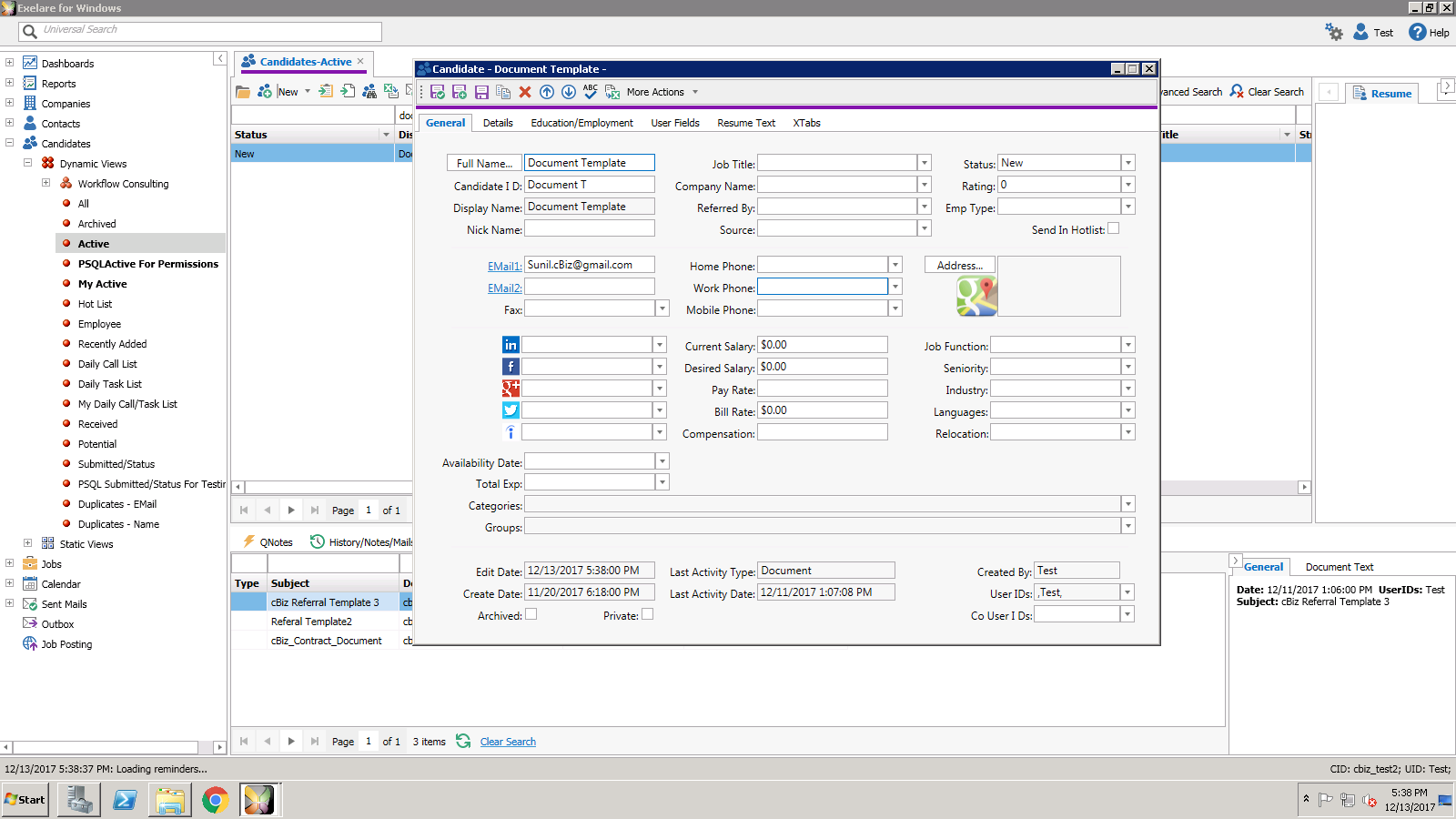Run the ABC spell check icon
This screenshot has height=819, width=1456.
pos(591,92)
